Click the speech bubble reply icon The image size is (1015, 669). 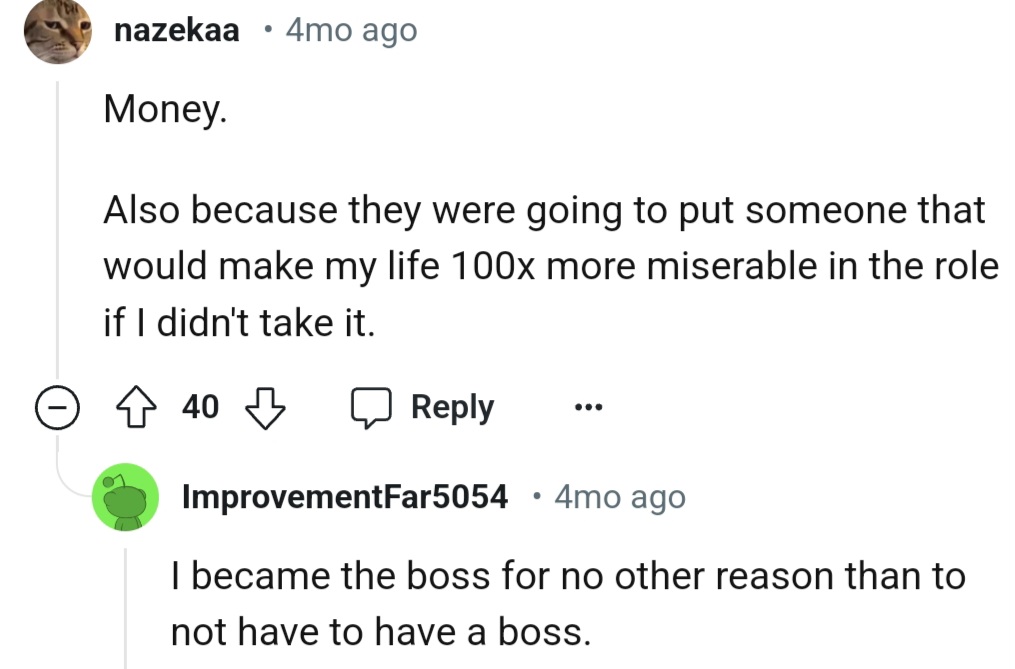pos(369,408)
